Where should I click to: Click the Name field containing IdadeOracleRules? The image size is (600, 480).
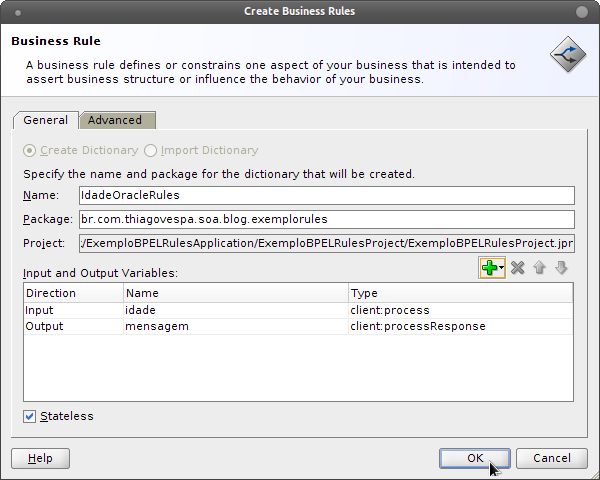tap(327, 195)
